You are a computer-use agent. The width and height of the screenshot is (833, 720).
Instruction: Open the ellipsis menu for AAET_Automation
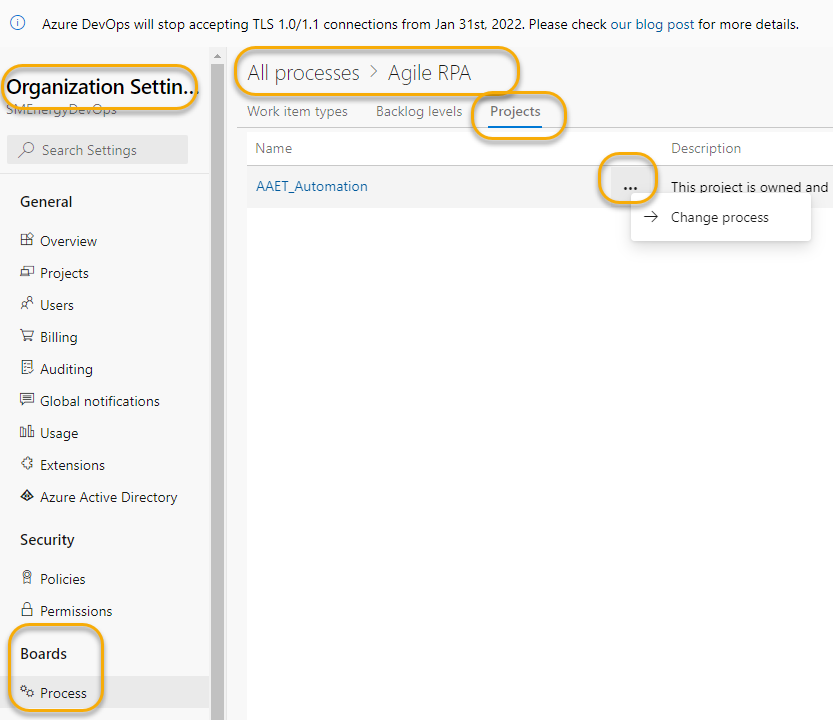[630, 188]
